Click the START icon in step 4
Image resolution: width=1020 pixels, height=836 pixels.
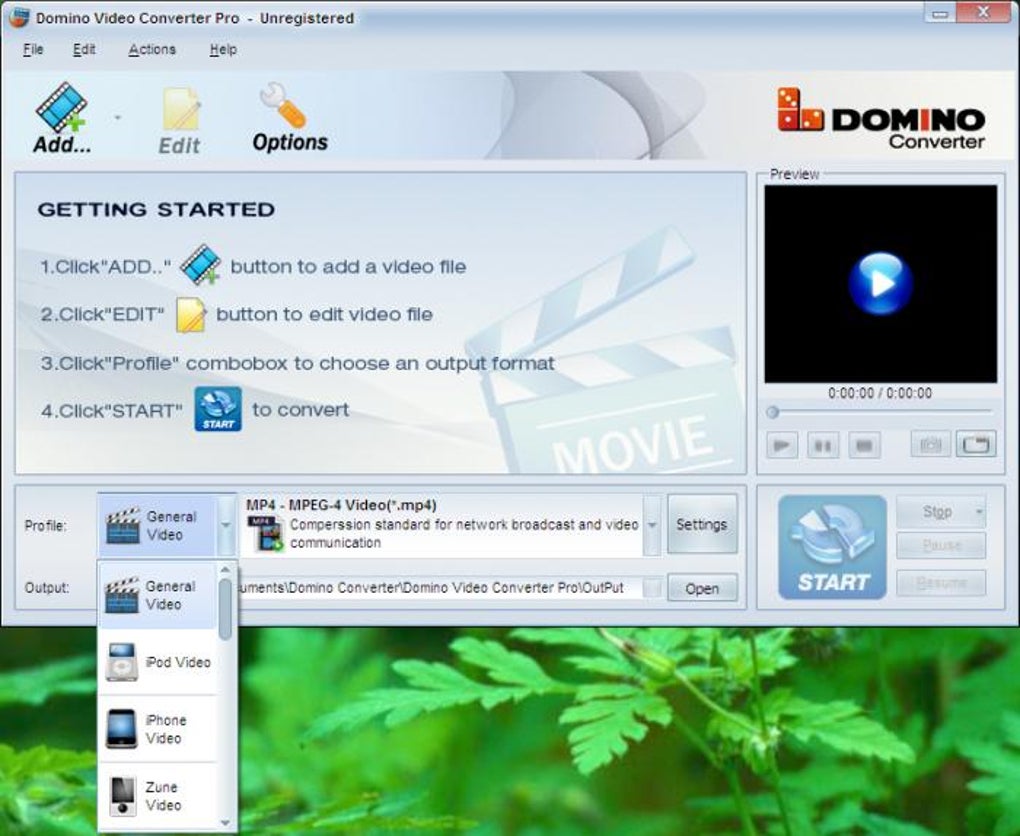pyautogui.click(x=218, y=409)
